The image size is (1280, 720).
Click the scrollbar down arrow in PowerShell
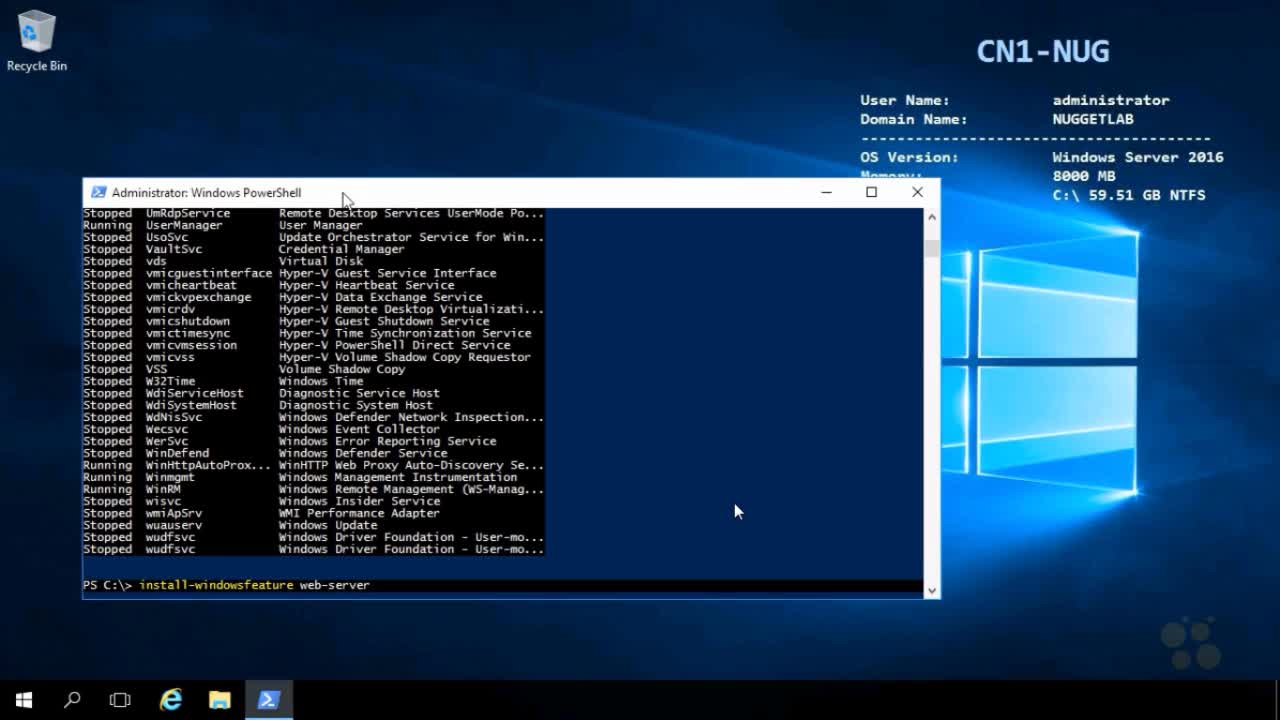932,590
